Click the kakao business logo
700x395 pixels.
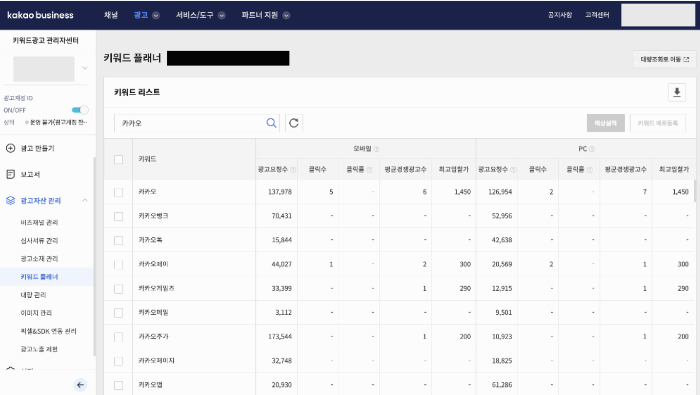(40, 15)
